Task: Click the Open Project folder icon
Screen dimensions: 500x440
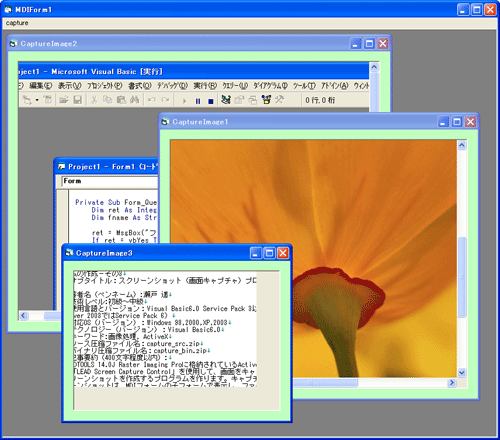Action: [64, 100]
